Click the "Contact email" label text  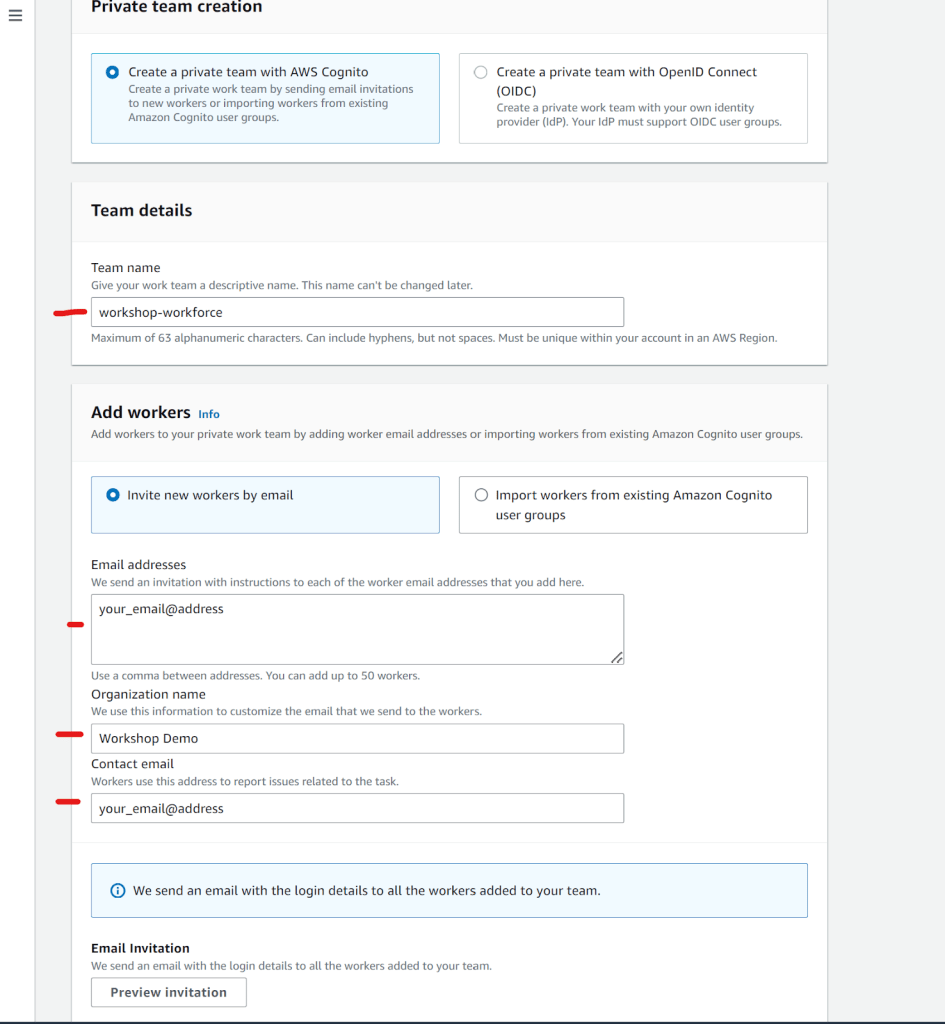coord(132,763)
